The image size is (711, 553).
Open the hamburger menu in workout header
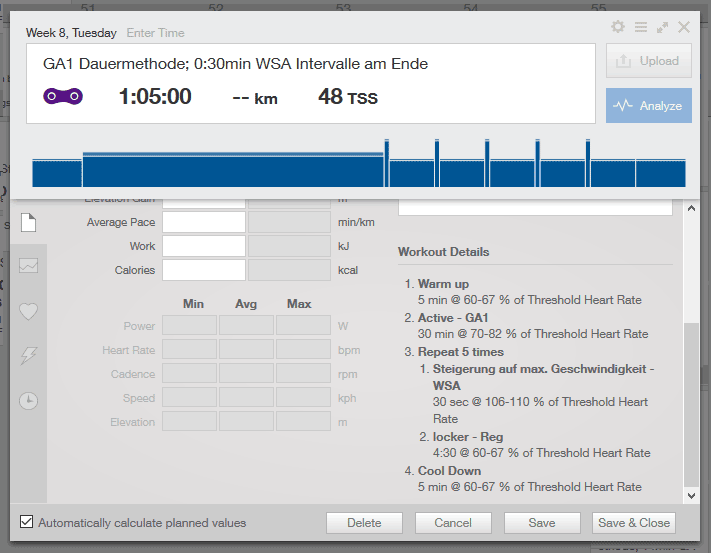coord(640,28)
